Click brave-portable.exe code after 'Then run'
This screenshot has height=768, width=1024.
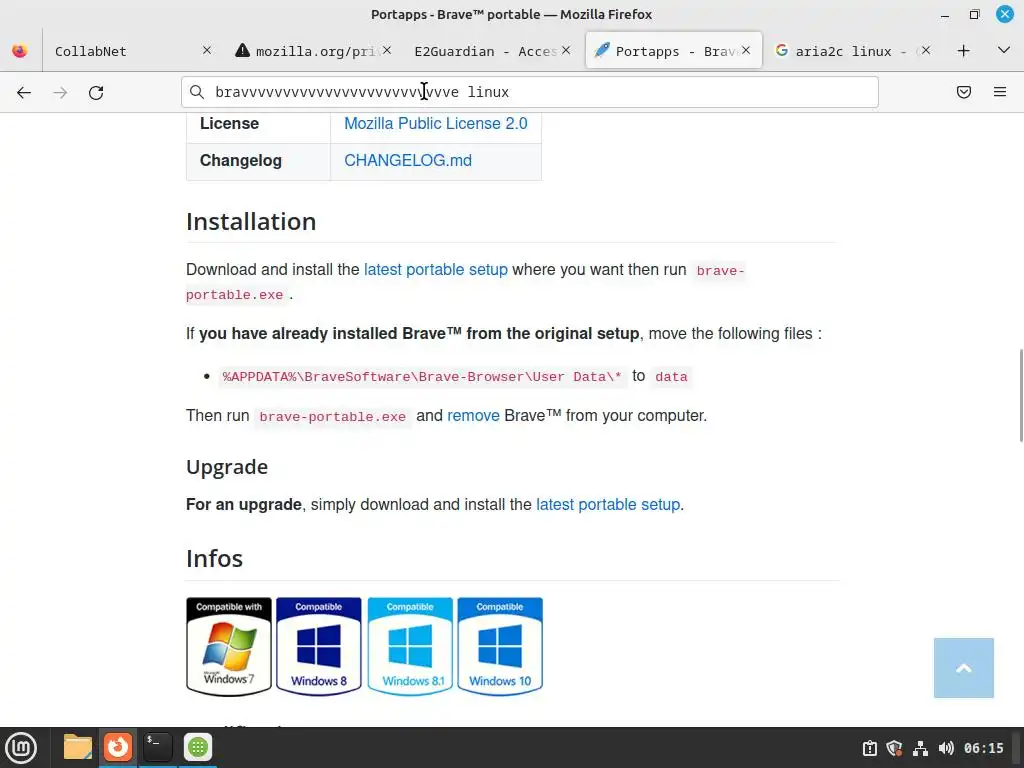tap(332, 417)
